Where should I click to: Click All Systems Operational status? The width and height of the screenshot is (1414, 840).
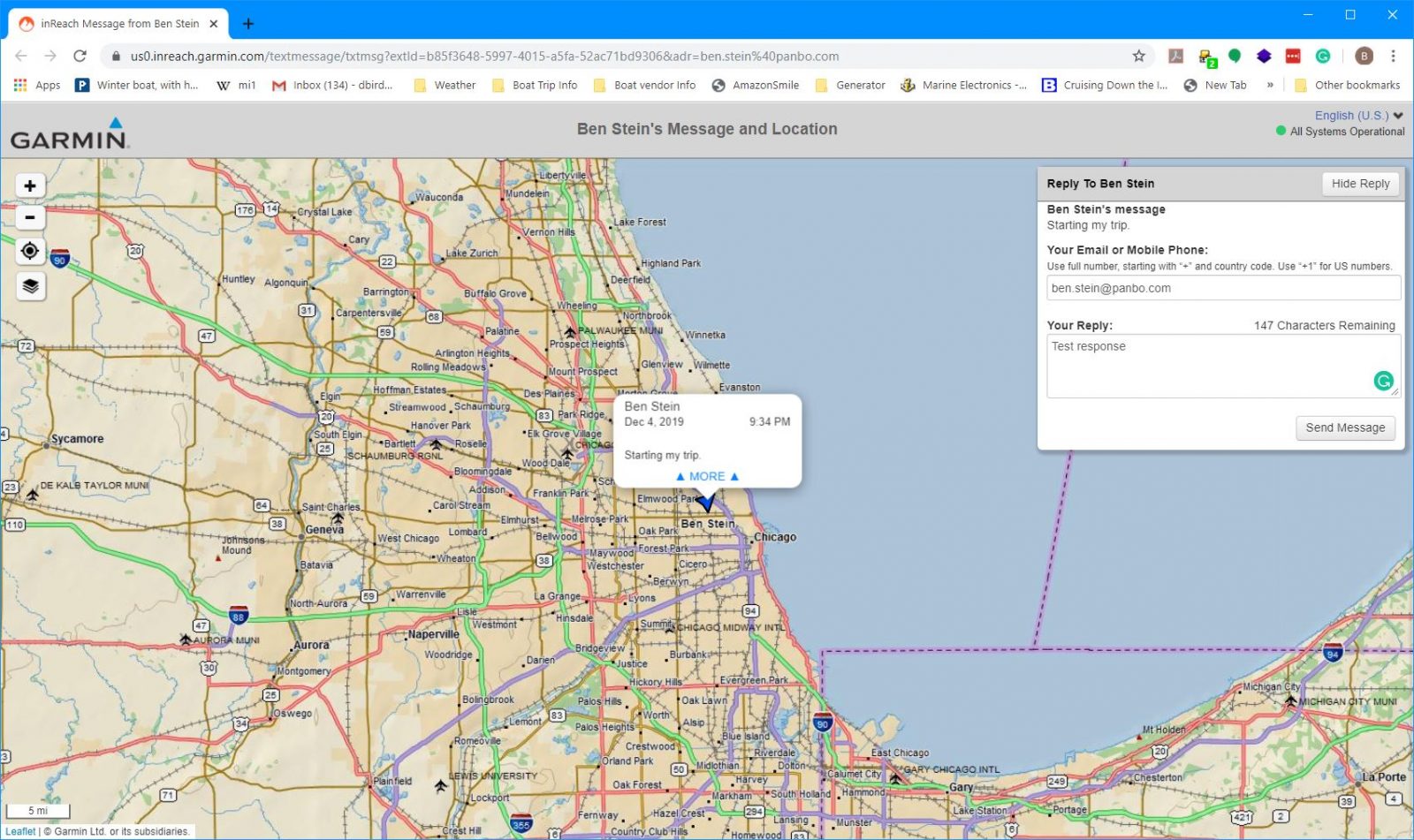1340,132
